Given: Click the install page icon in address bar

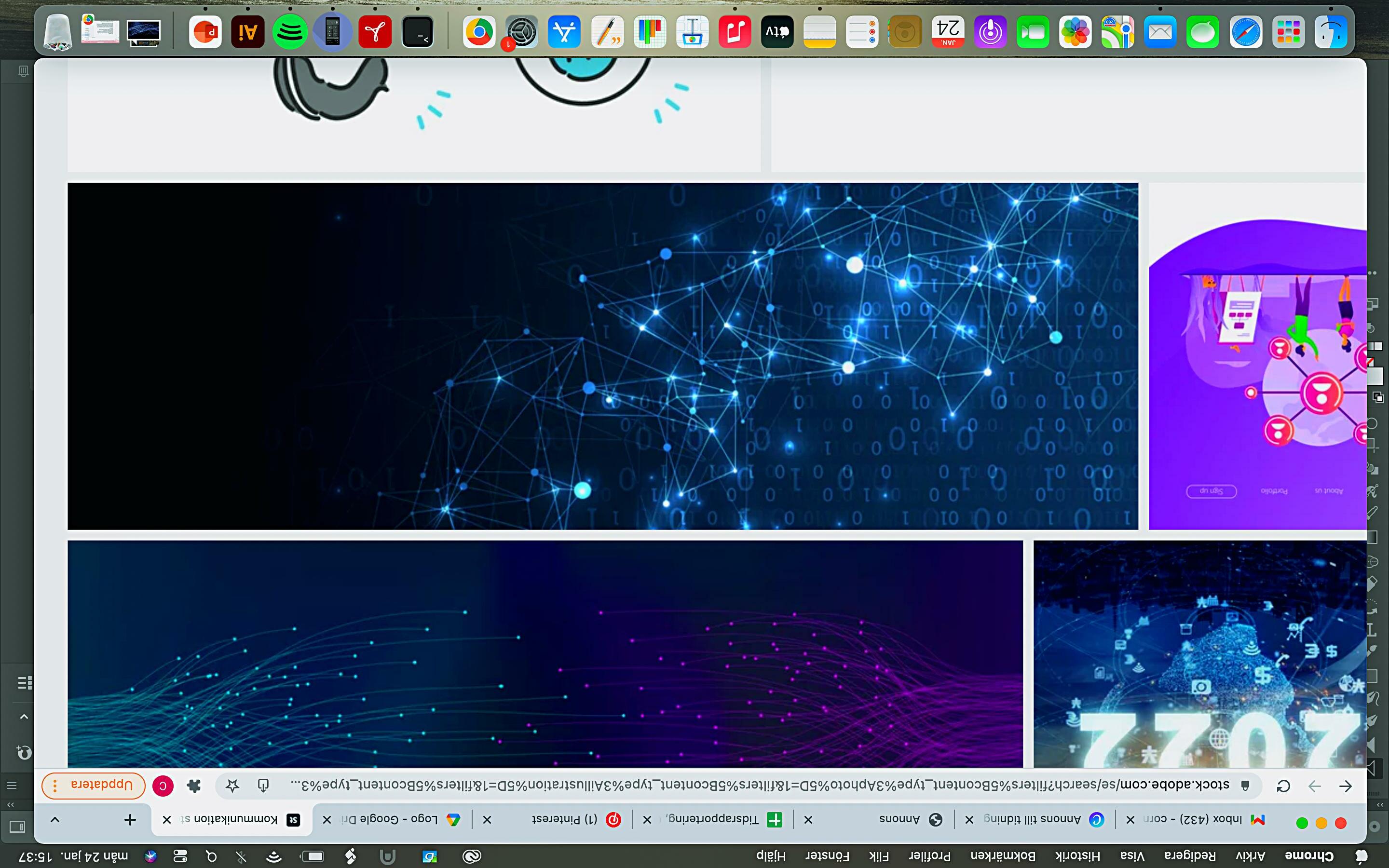Looking at the screenshot, I should [x=263, y=786].
